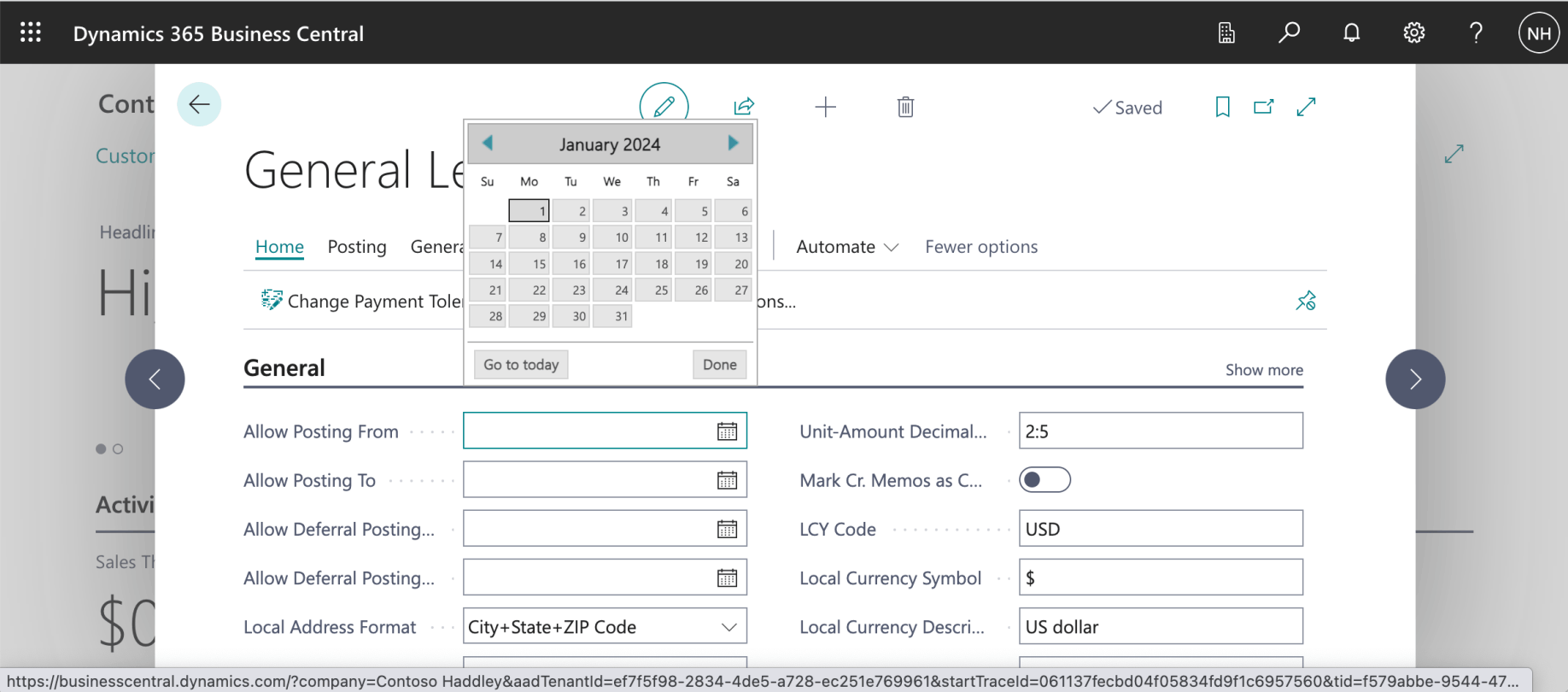Open the app launcher waffle menu
1568x692 pixels.
[x=31, y=33]
